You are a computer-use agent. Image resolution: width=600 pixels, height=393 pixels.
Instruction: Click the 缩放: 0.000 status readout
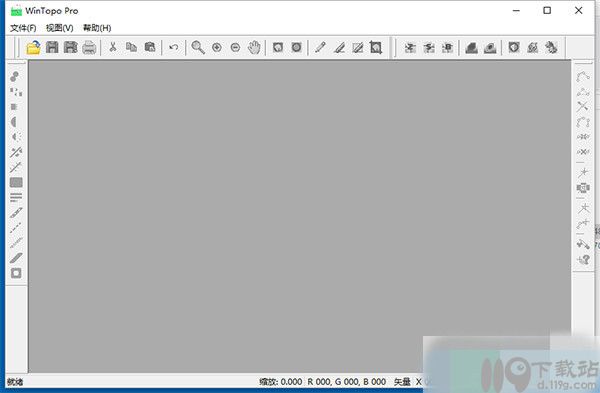(280, 382)
